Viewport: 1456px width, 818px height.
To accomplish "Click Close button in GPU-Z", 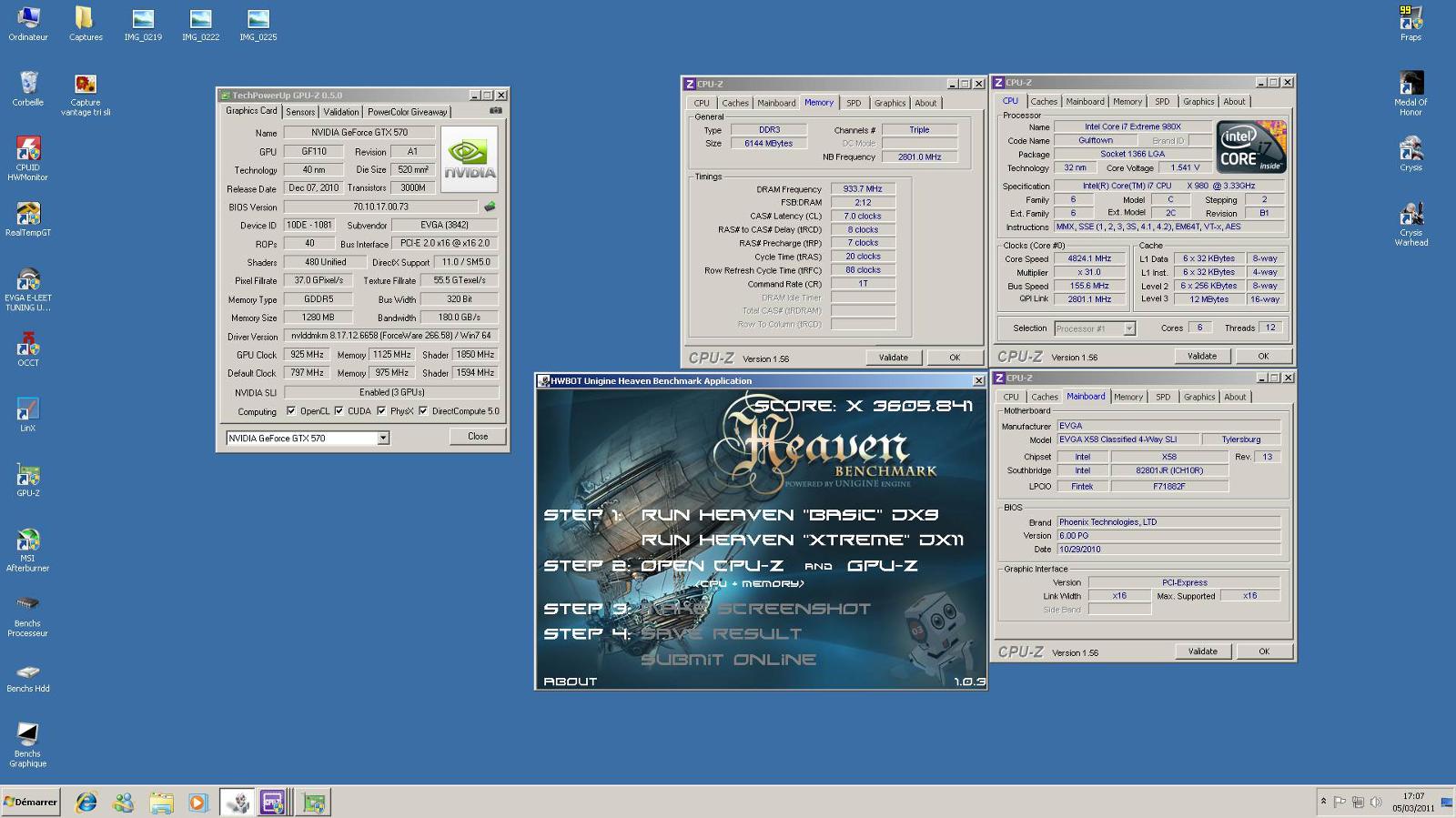I will pyautogui.click(x=478, y=437).
